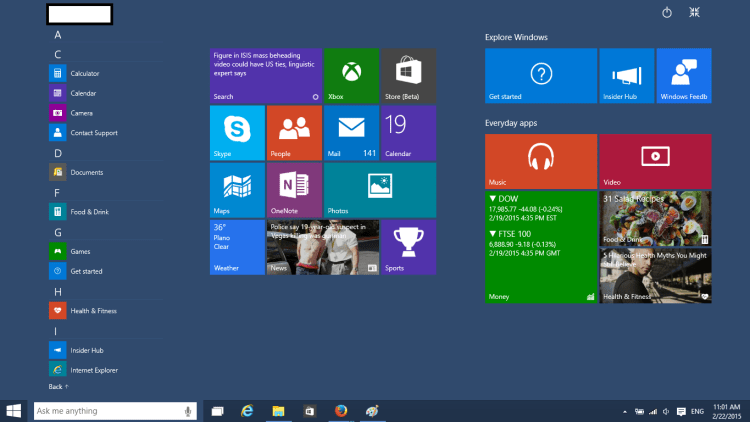Open the Xbox tile
Viewport: 750px width, 422px height.
point(351,76)
